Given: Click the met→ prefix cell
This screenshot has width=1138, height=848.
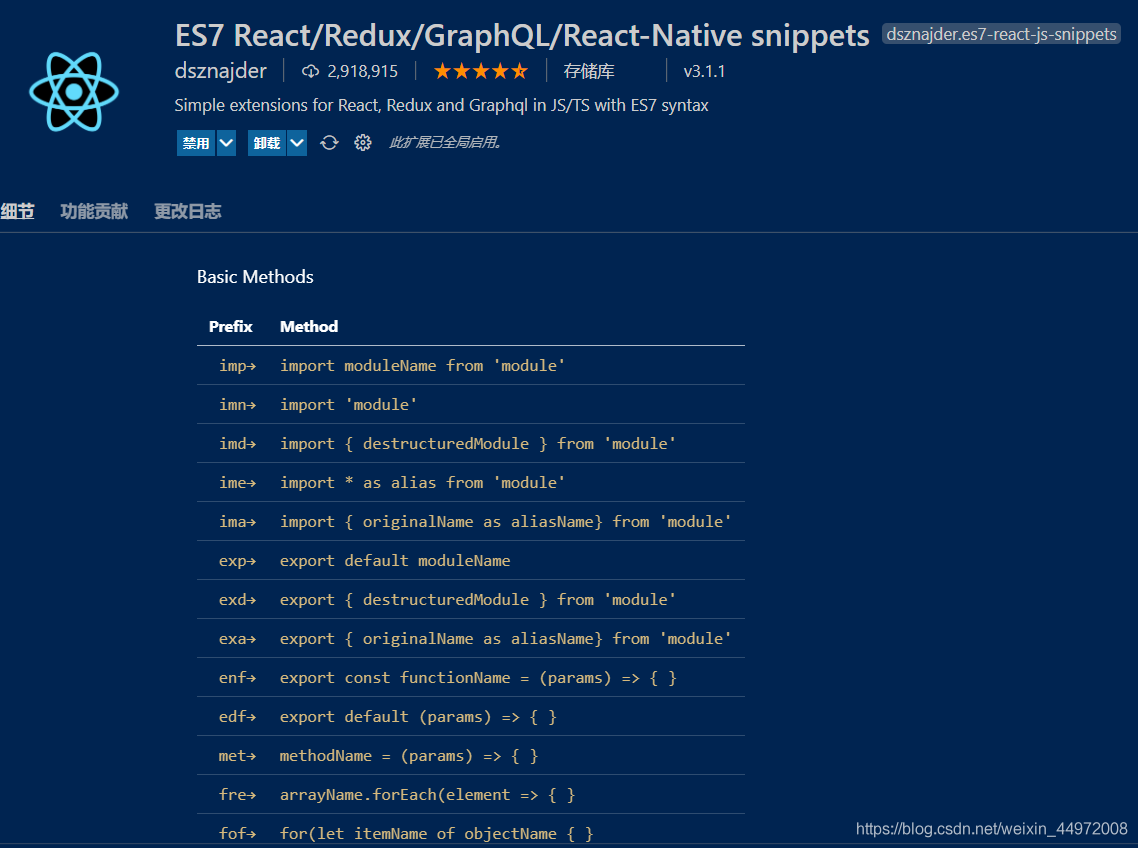Looking at the screenshot, I should (238, 756).
